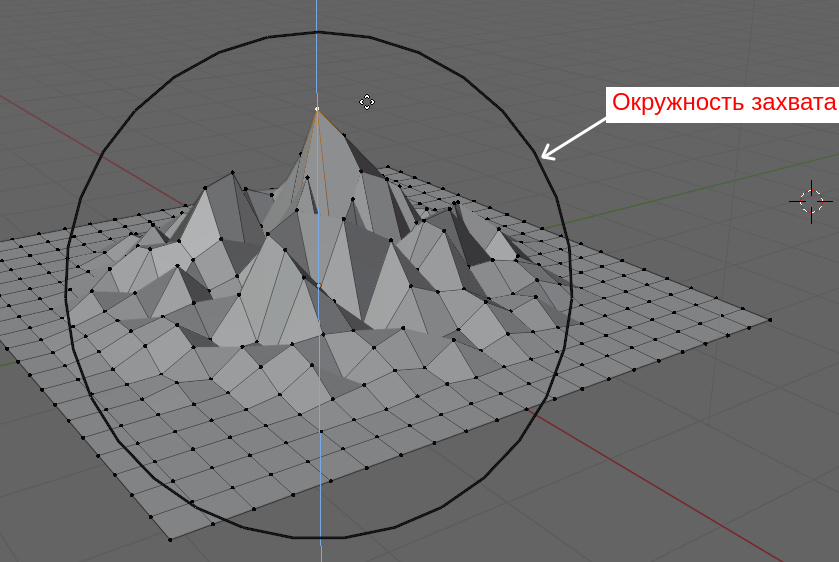
Task: Select the white vertex at mountain peak
Action: point(317,109)
